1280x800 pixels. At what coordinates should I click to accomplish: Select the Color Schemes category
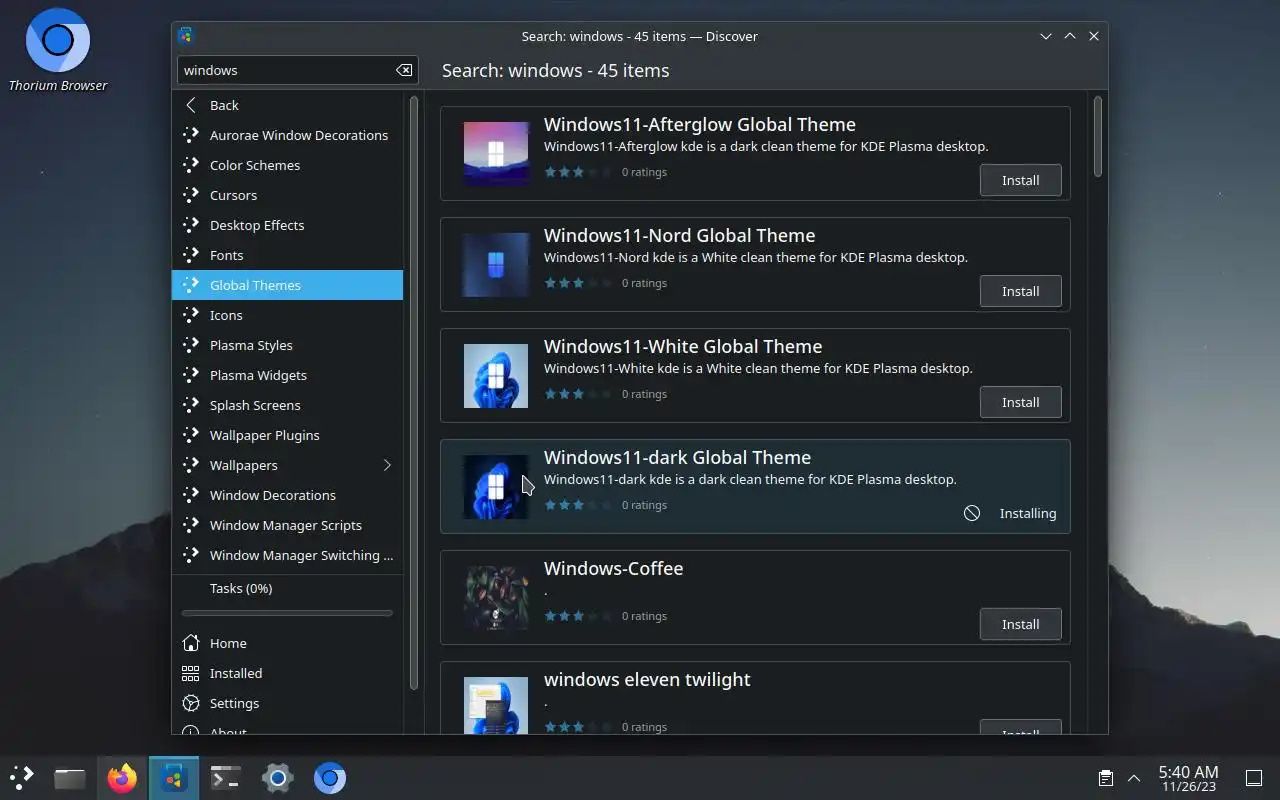click(x=287, y=165)
